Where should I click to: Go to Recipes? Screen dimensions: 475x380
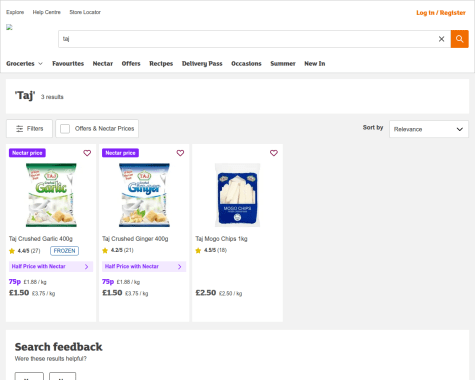click(161, 64)
